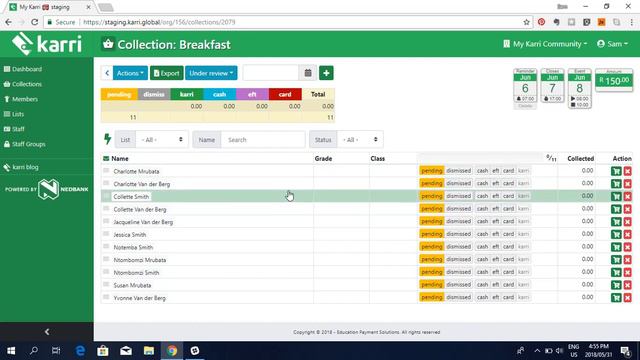
Task: Open the Mail app from taskbar
Action: tap(126, 351)
